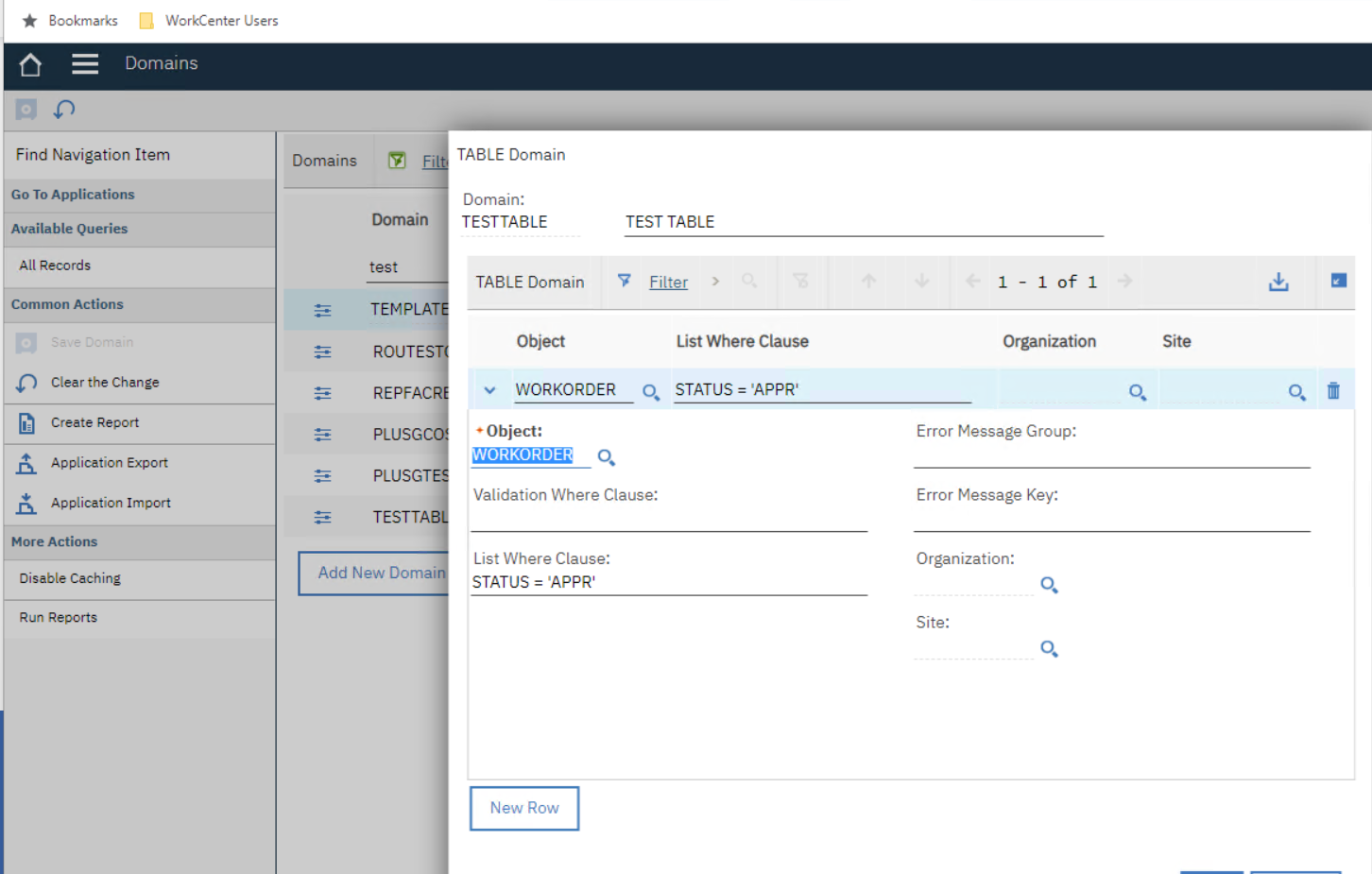The height and width of the screenshot is (874, 1372).
Task: Open row actions icon for TESTTABL domain
Action: point(322,518)
